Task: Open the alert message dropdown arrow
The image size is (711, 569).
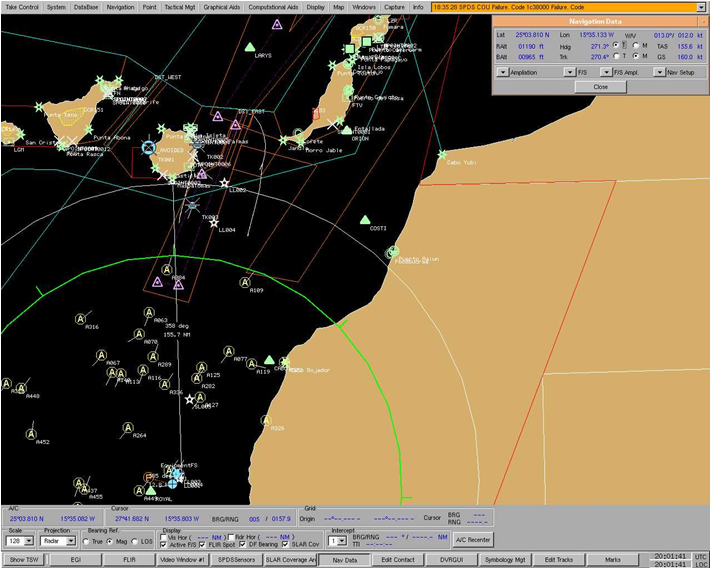Action: [701, 7]
